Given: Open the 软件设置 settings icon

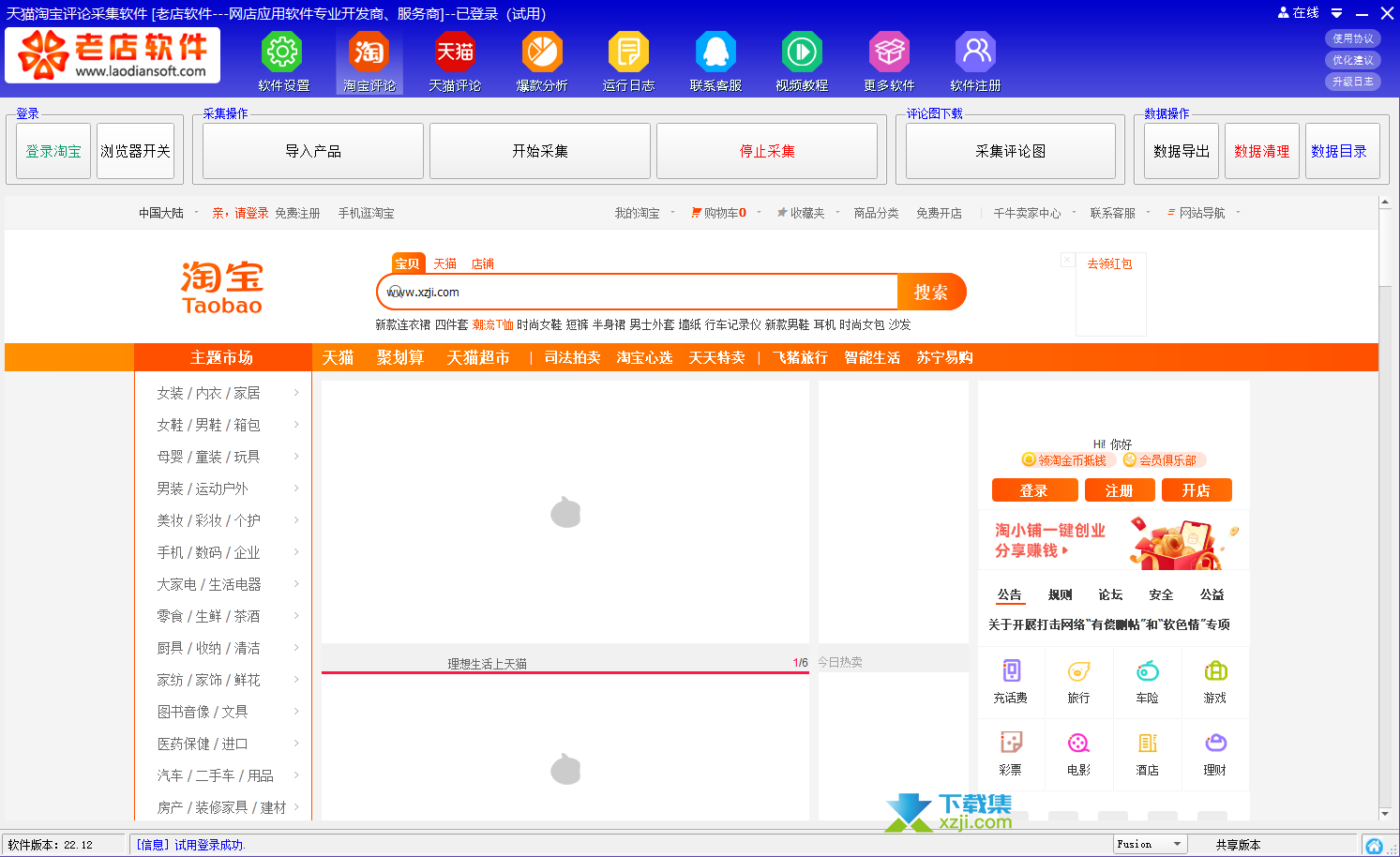Looking at the screenshot, I should click(x=283, y=52).
